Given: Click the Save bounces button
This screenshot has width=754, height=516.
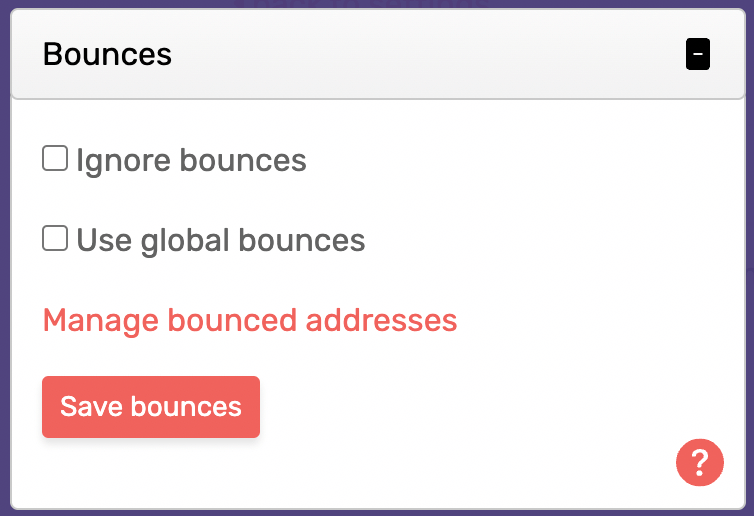Looking at the screenshot, I should 151,407.
